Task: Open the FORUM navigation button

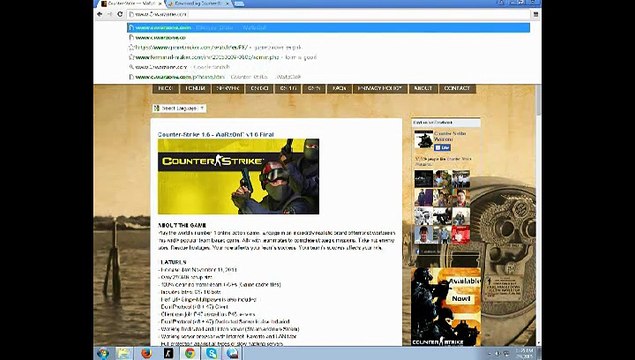Action: point(195,89)
